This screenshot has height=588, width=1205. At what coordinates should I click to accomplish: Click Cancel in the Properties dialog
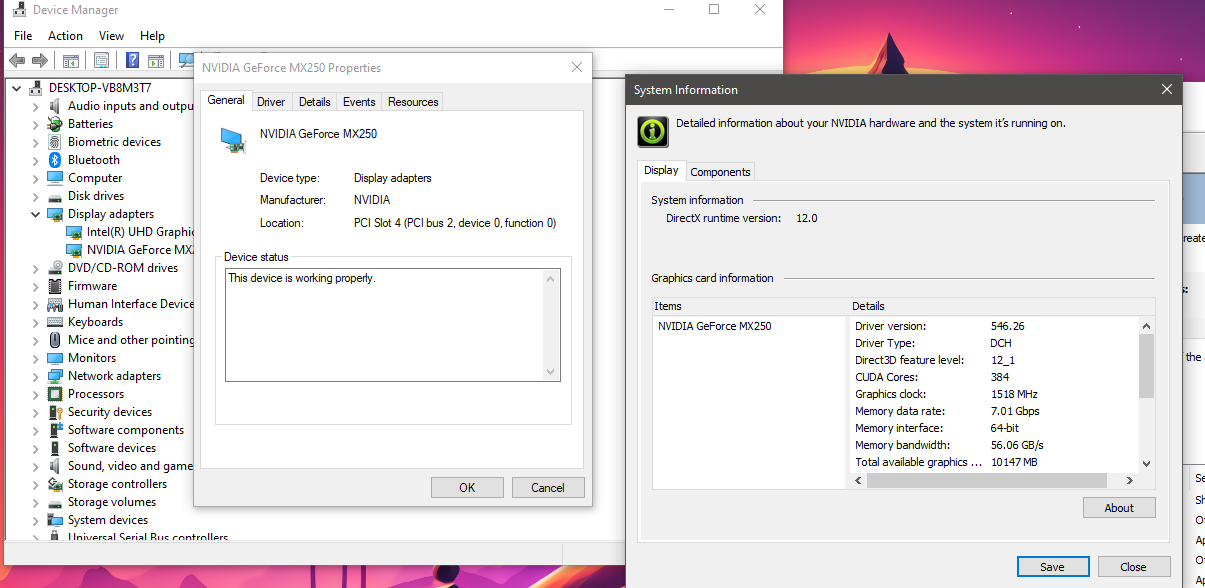pos(548,488)
